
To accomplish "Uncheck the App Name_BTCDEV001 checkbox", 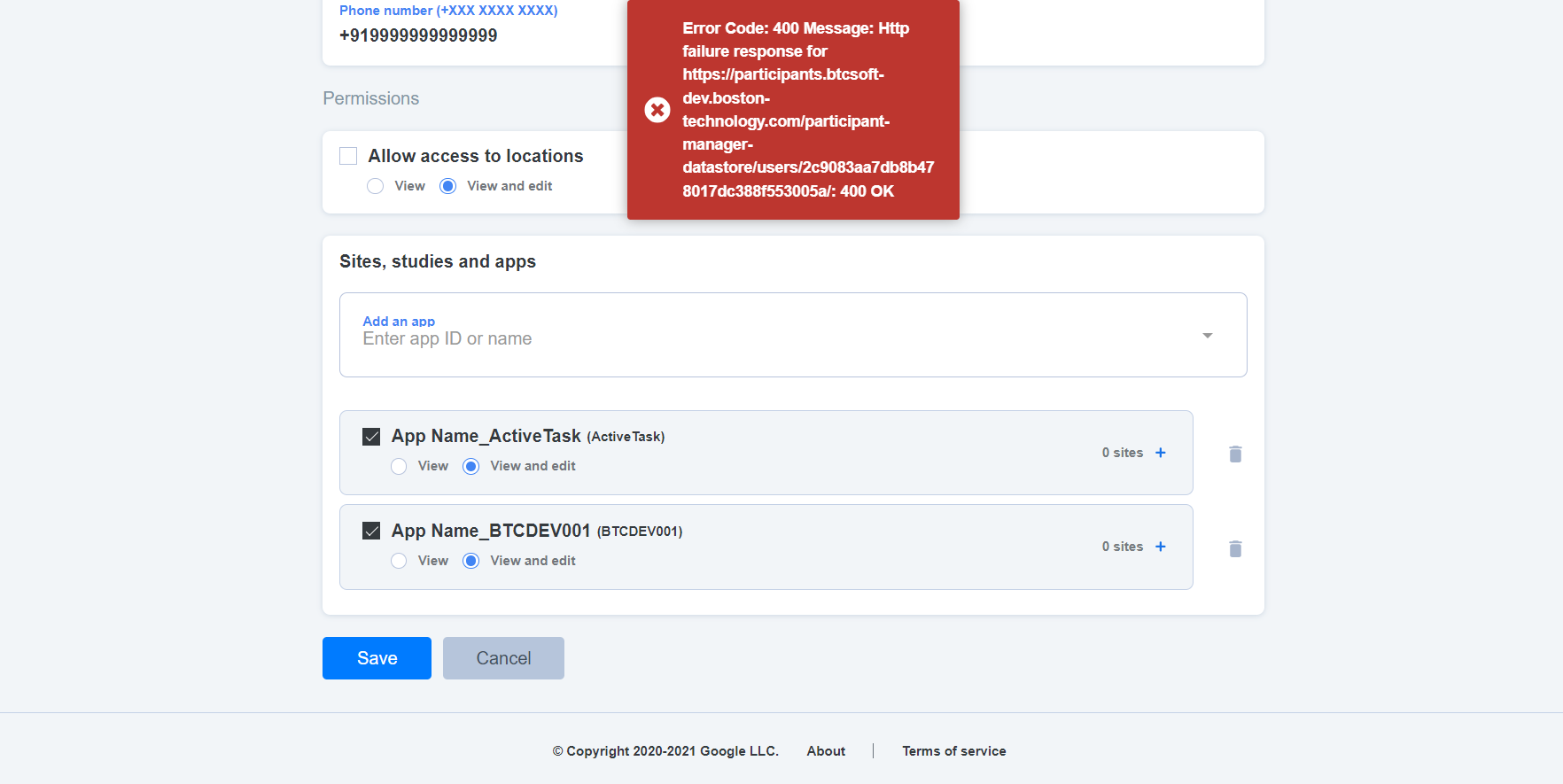I will pyautogui.click(x=371, y=531).
